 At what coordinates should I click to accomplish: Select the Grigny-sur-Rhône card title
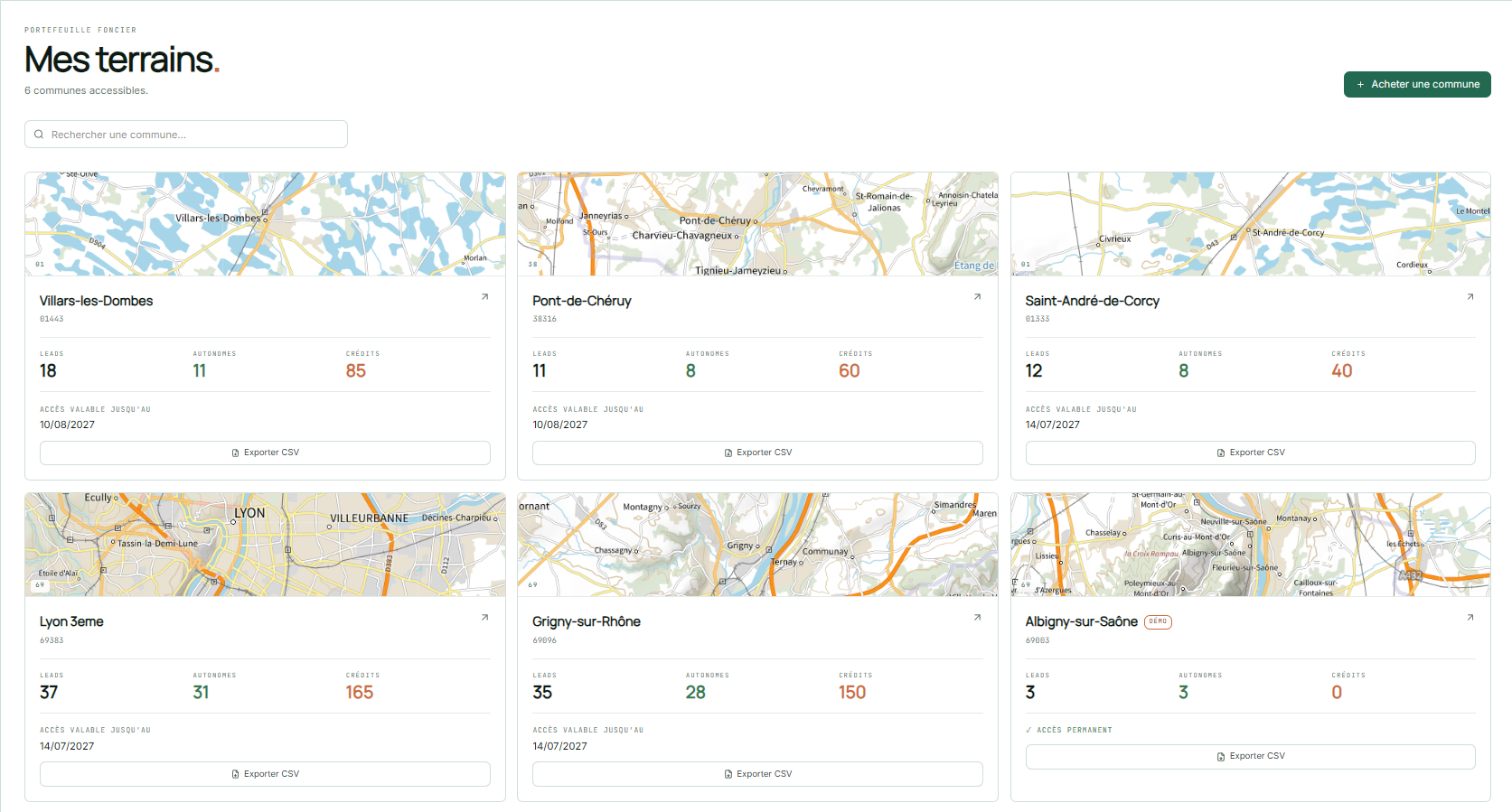587,621
